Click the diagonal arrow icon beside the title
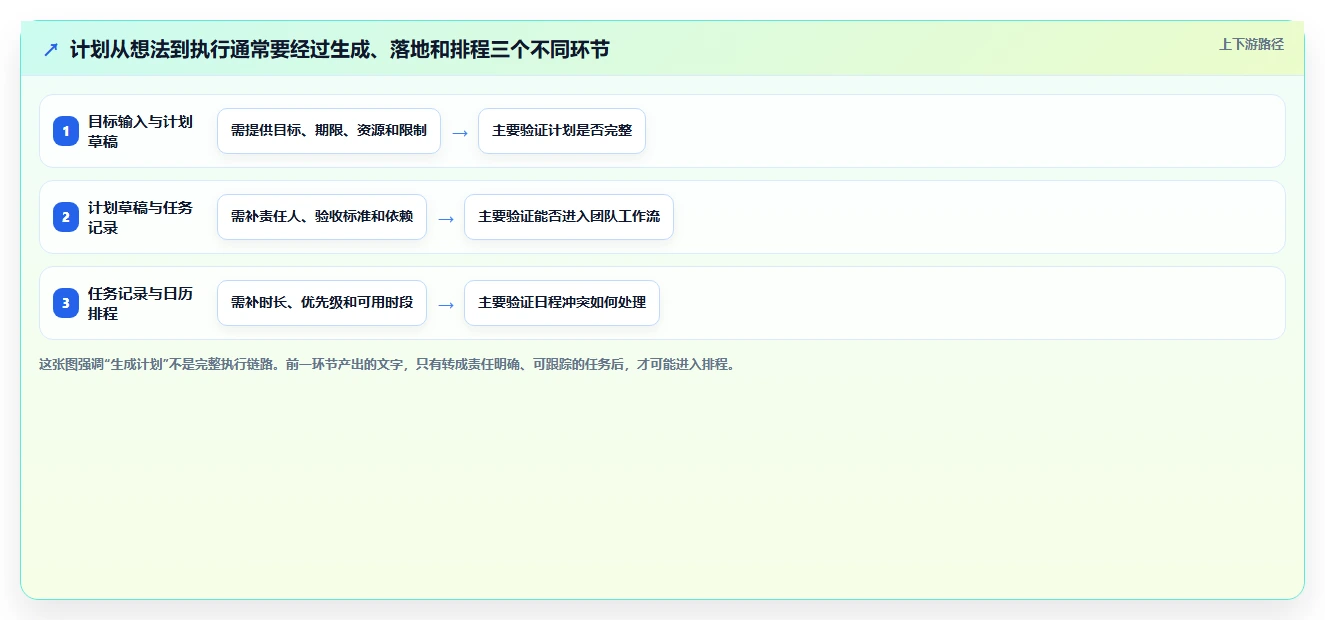Image resolution: width=1325 pixels, height=620 pixels. tap(51, 49)
